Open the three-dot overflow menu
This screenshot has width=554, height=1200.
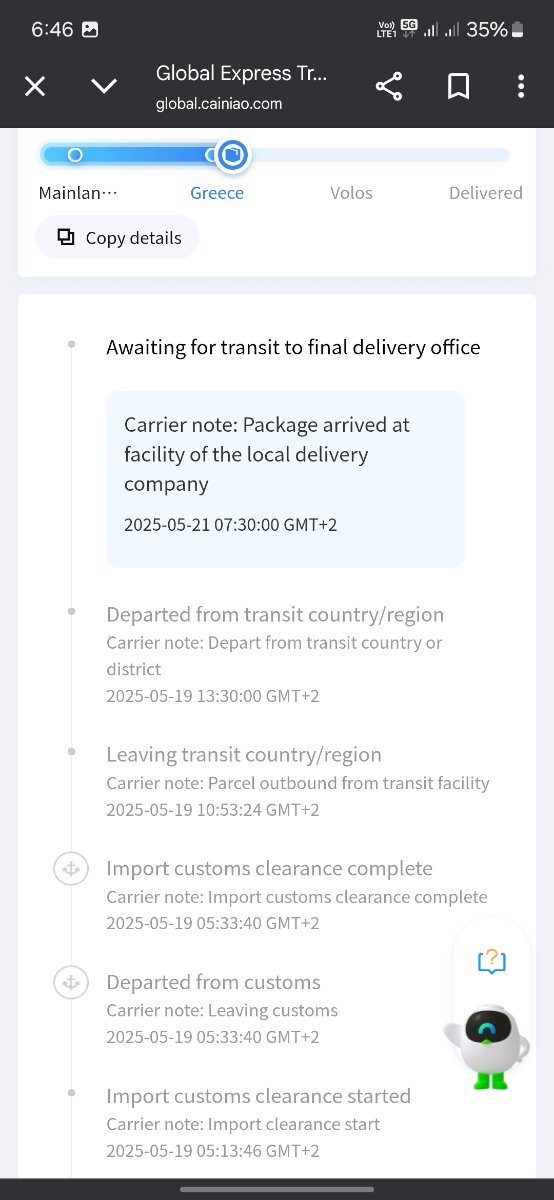click(x=521, y=86)
